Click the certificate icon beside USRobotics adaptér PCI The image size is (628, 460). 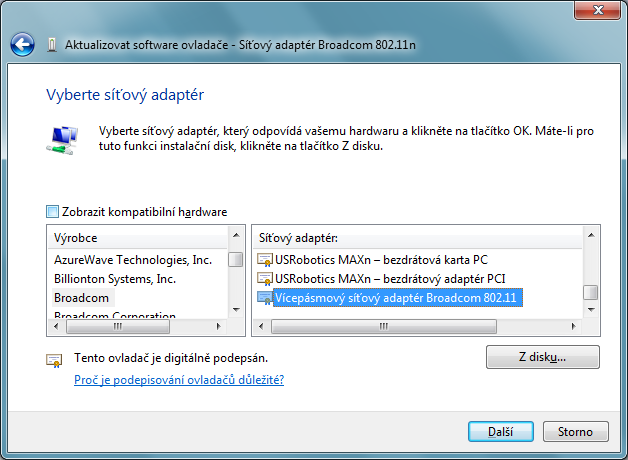(265, 279)
